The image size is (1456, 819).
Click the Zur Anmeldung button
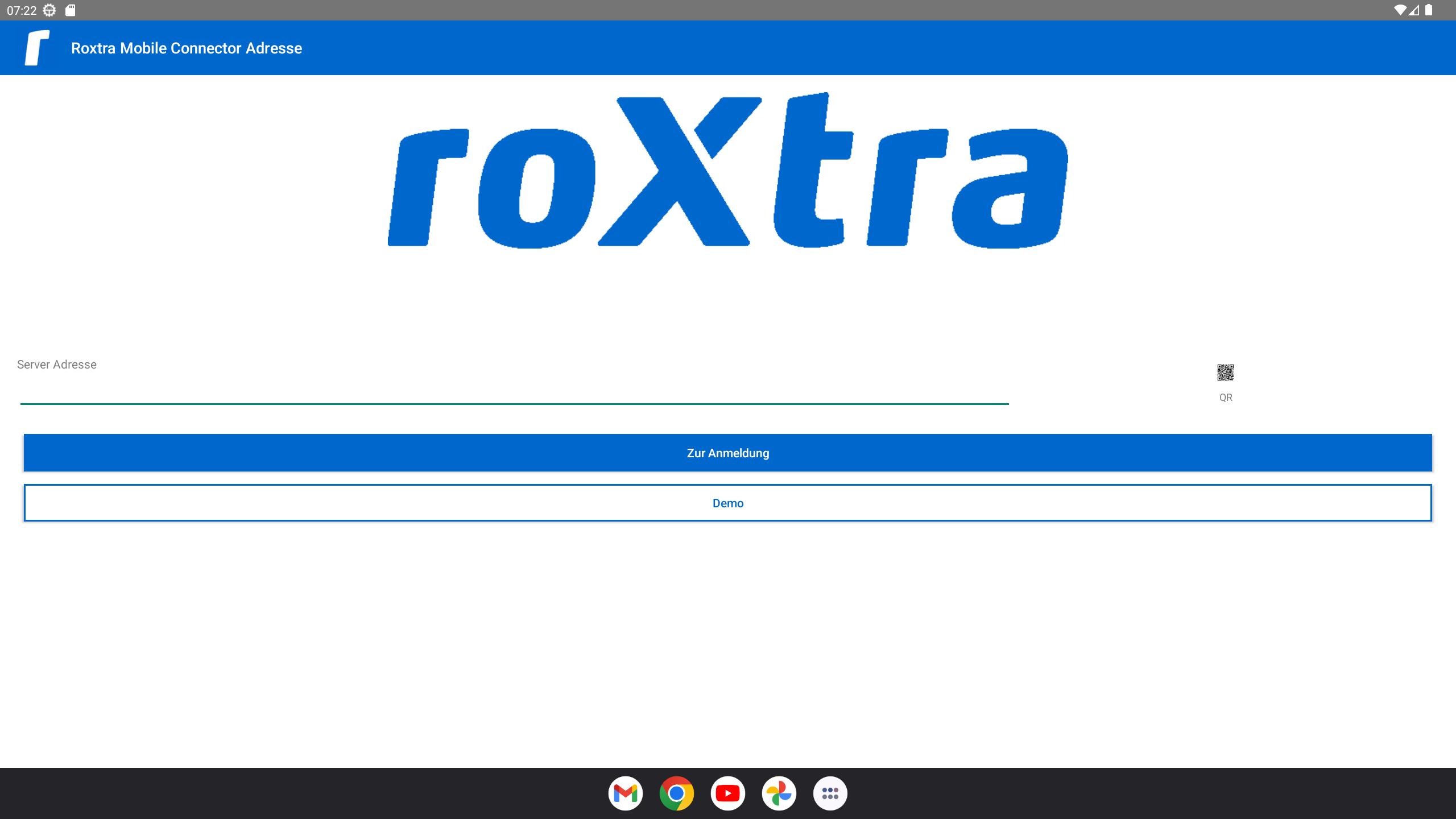[728, 453]
